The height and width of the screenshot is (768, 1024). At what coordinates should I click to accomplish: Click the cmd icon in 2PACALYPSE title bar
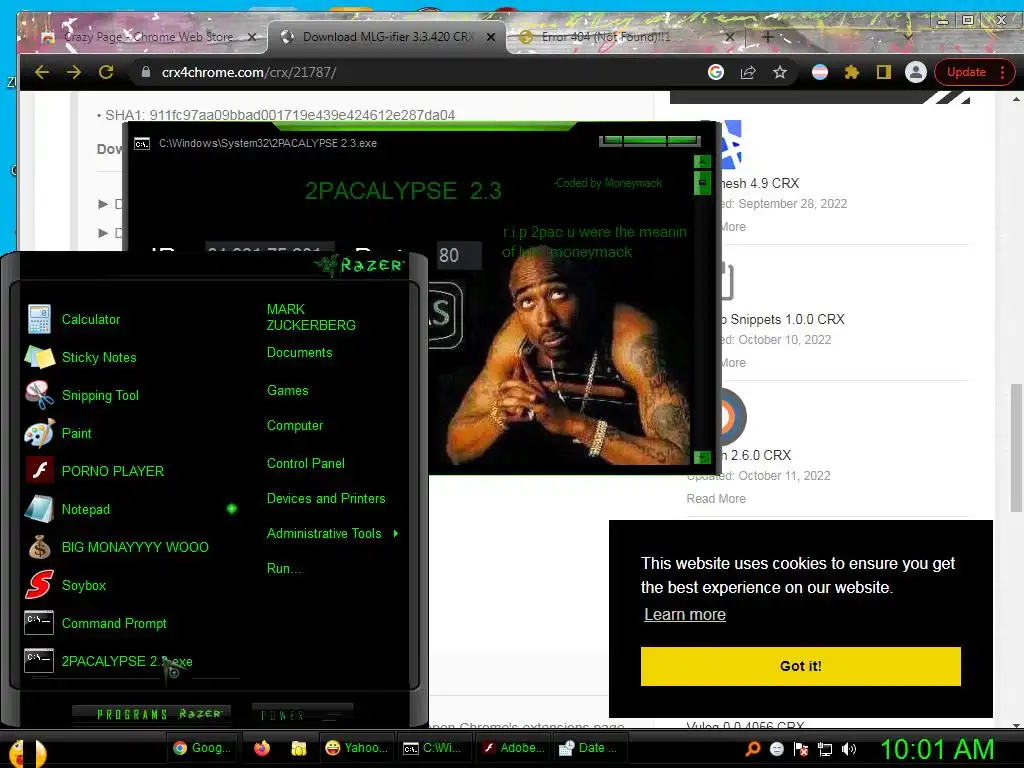142,144
